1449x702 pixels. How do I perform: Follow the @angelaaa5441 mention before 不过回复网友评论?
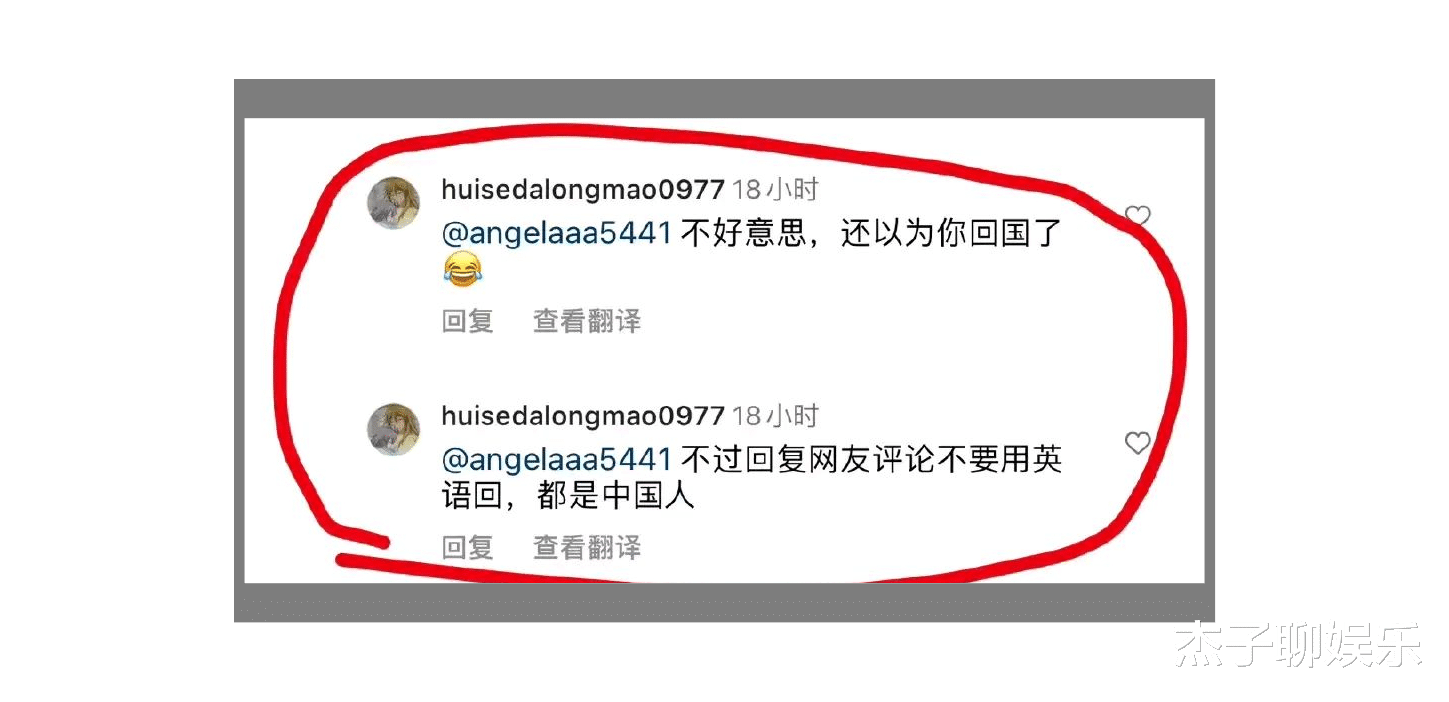click(x=556, y=460)
